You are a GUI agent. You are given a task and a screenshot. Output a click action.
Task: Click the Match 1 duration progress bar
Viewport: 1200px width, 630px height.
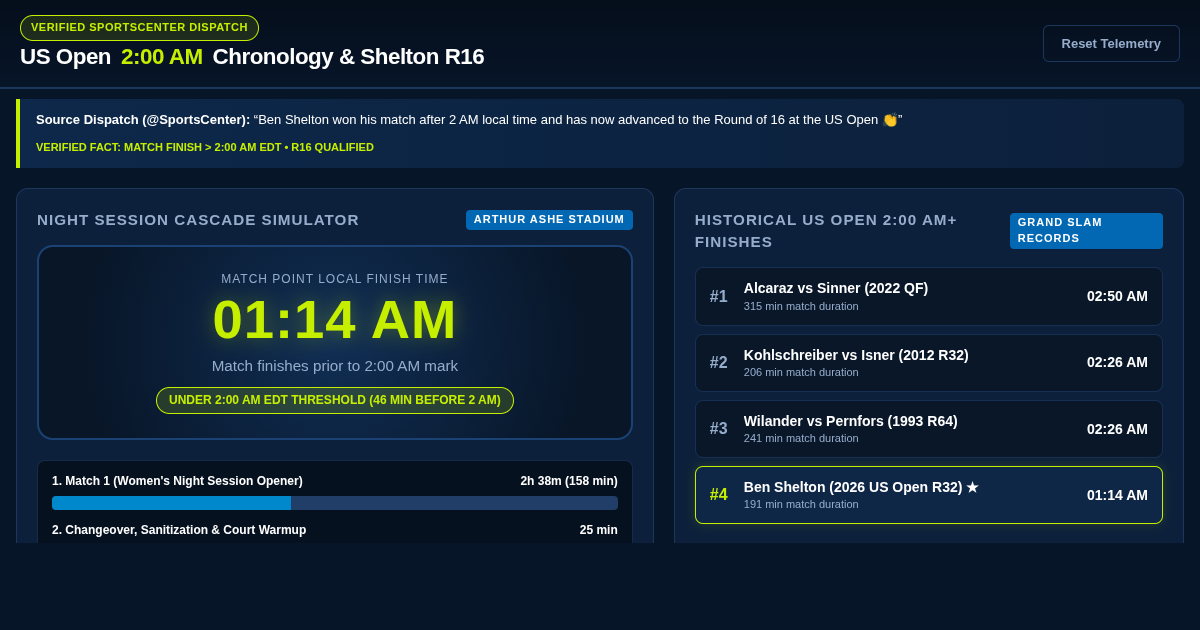click(335, 503)
